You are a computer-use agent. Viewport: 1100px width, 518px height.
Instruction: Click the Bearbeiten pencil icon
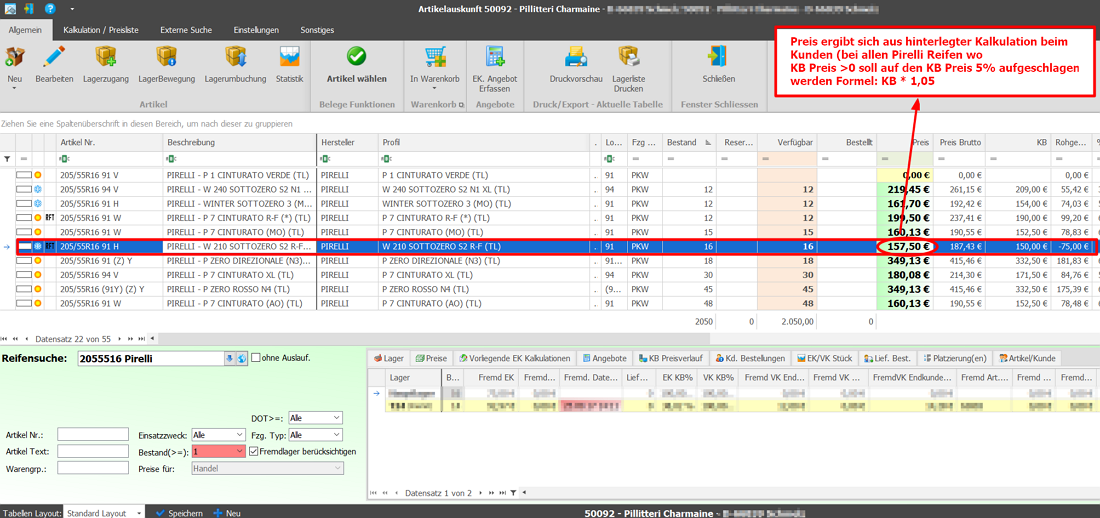54,57
